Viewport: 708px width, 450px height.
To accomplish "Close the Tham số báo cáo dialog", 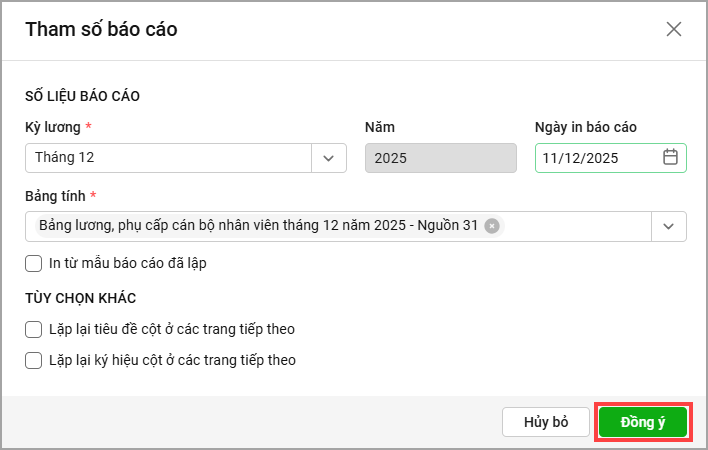I will 674,29.
